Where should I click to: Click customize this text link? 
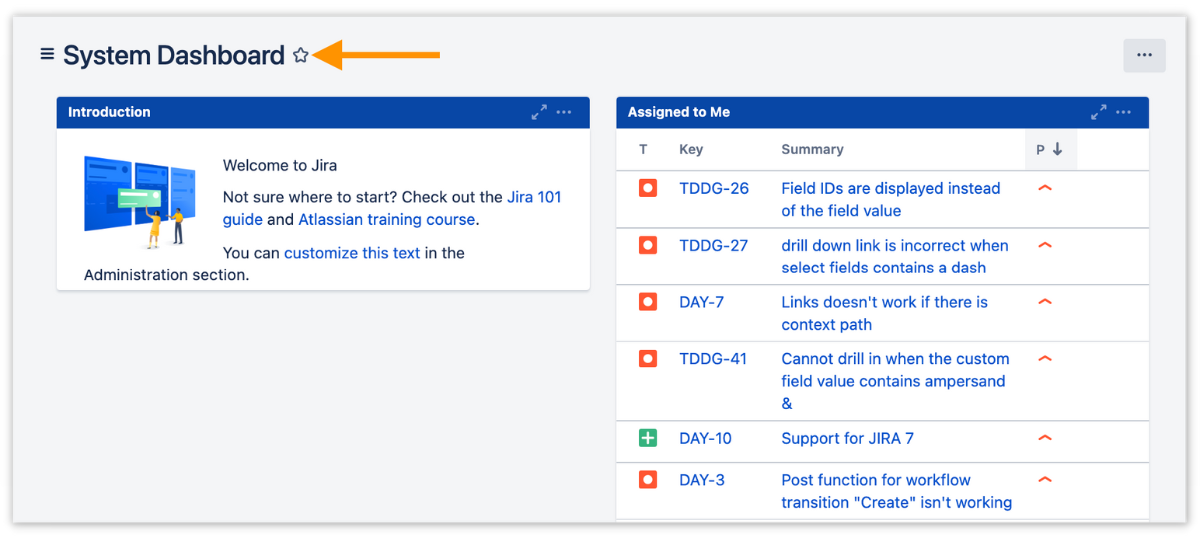pos(352,253)
